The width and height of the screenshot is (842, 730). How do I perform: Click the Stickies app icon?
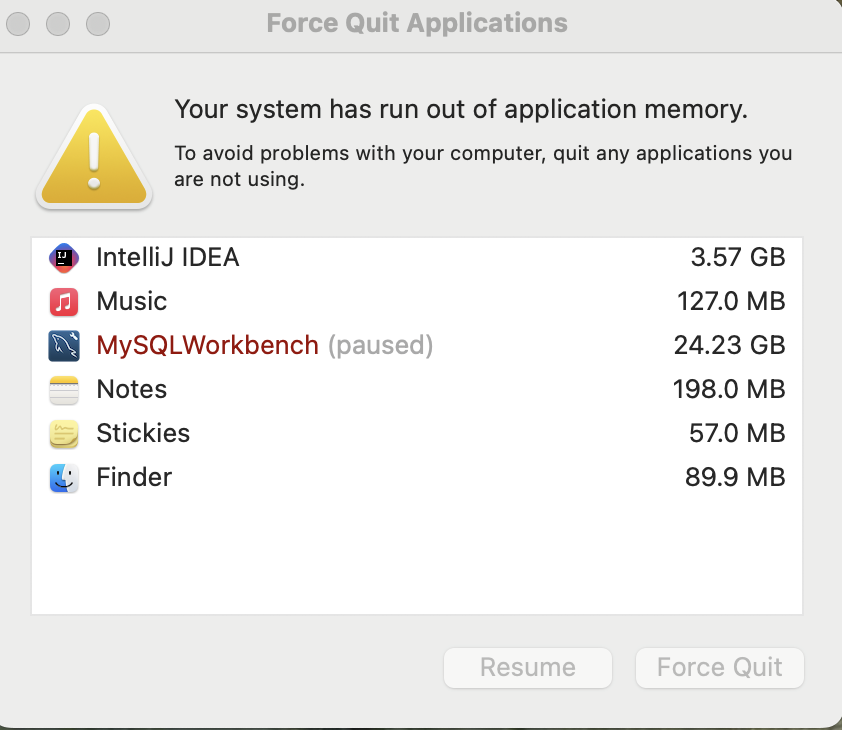[64, 434]
